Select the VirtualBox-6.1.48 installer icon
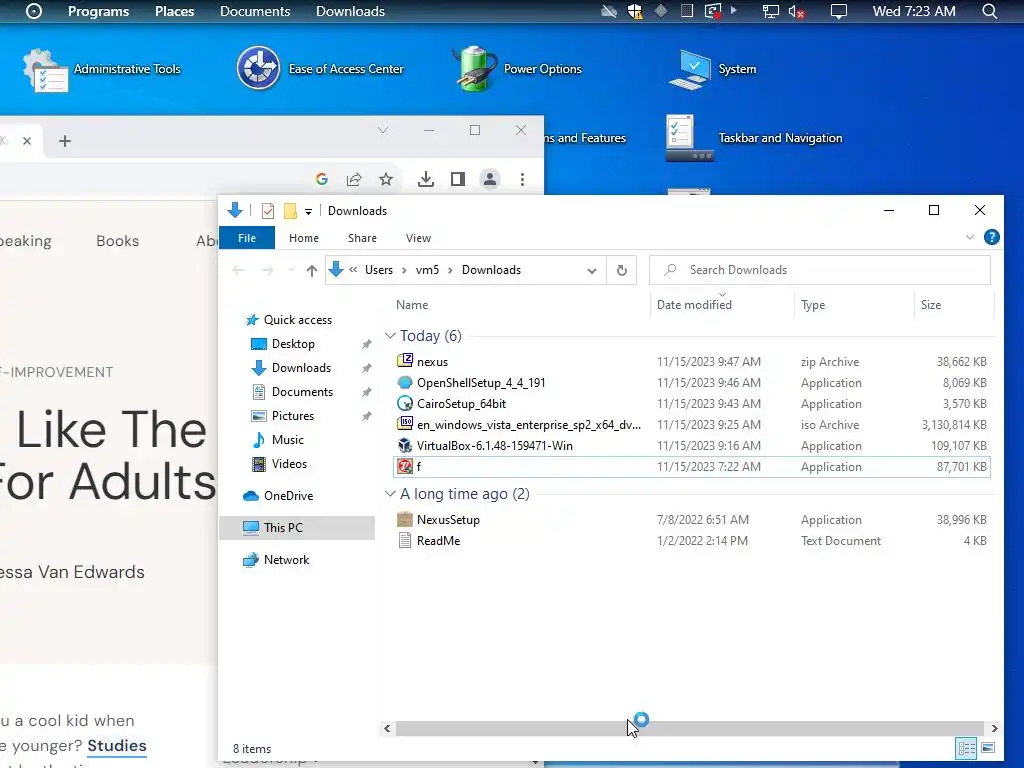Screen dimensions: 1024x768 point(405,445)
